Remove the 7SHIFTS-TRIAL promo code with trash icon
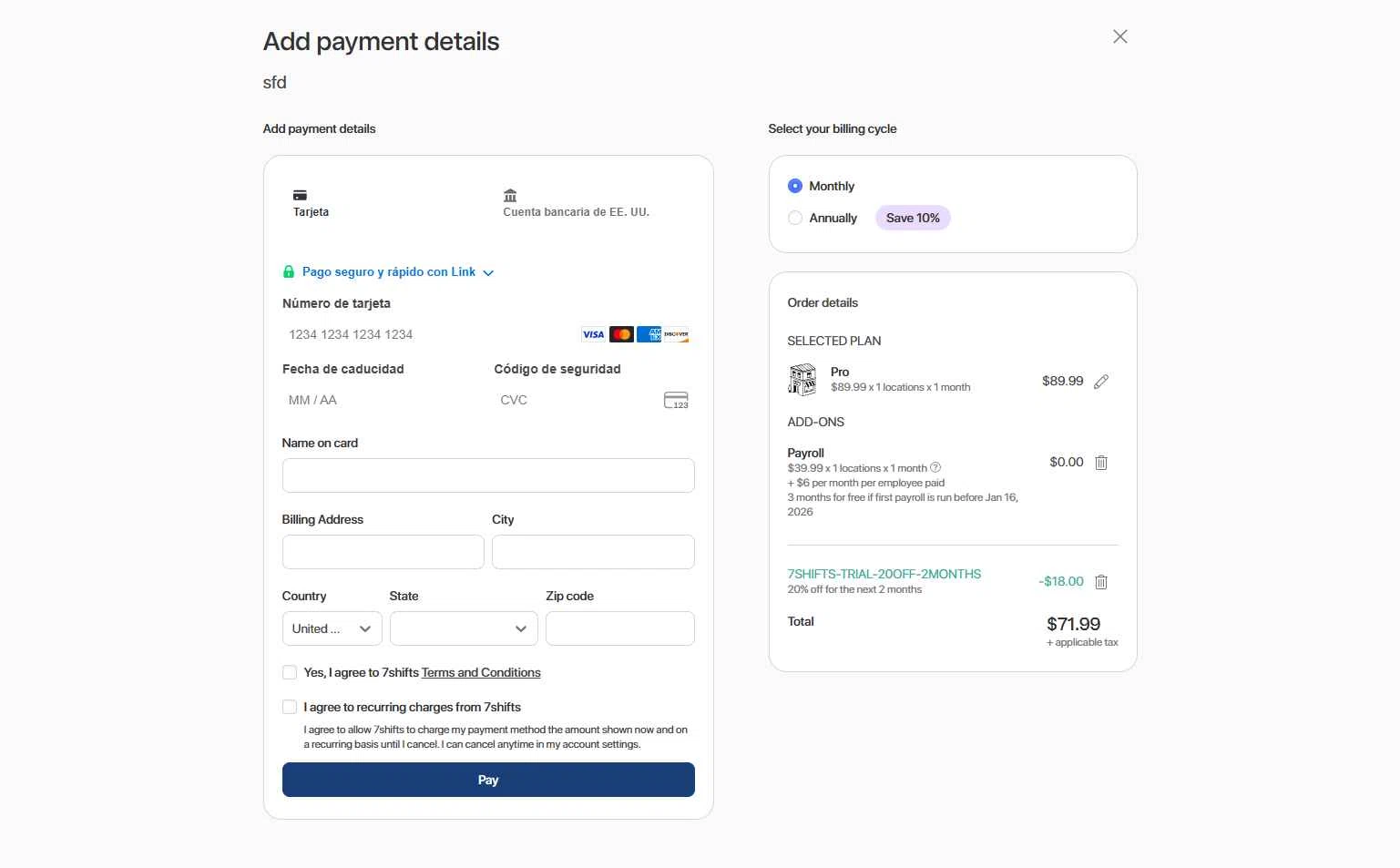This screenshot has width=1400, height=868. point(1101,581)
